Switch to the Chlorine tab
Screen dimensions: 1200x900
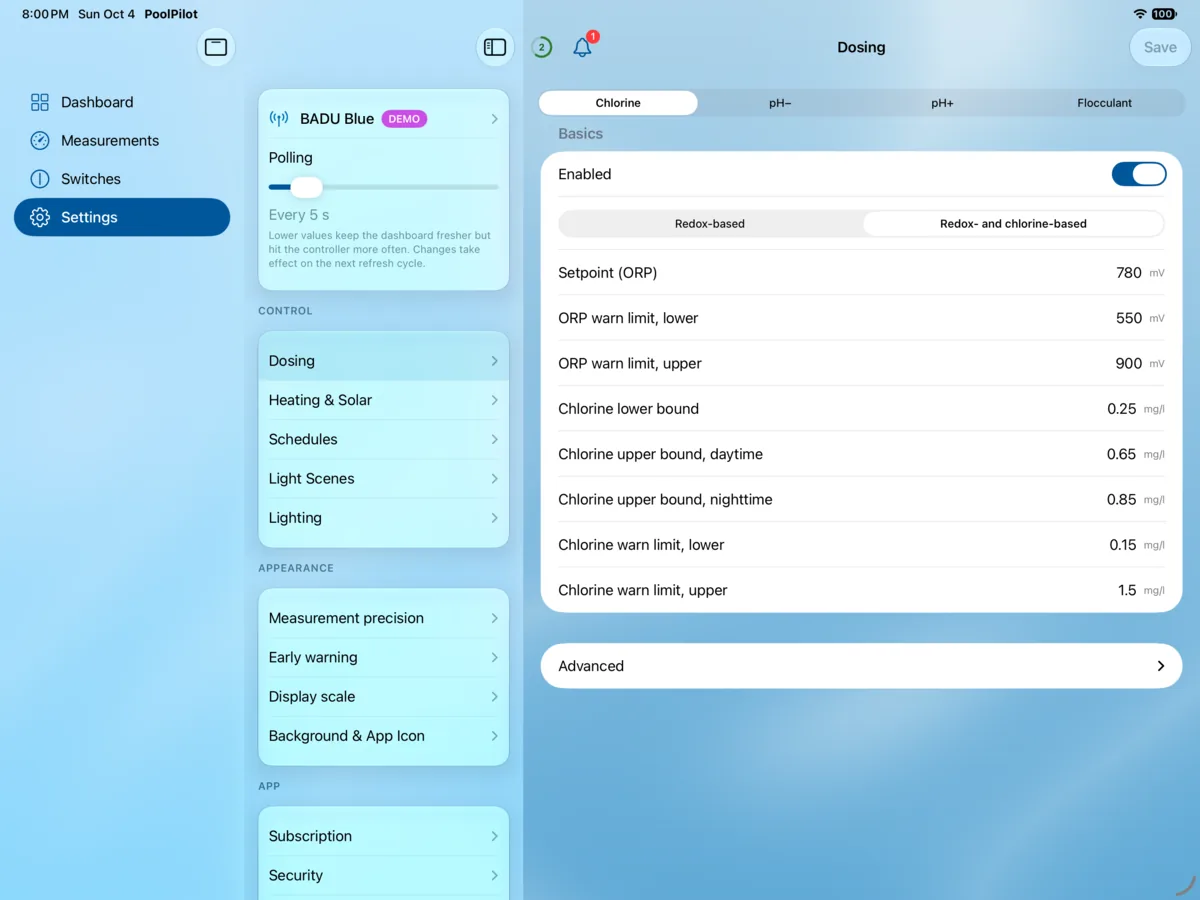(618, 103)
